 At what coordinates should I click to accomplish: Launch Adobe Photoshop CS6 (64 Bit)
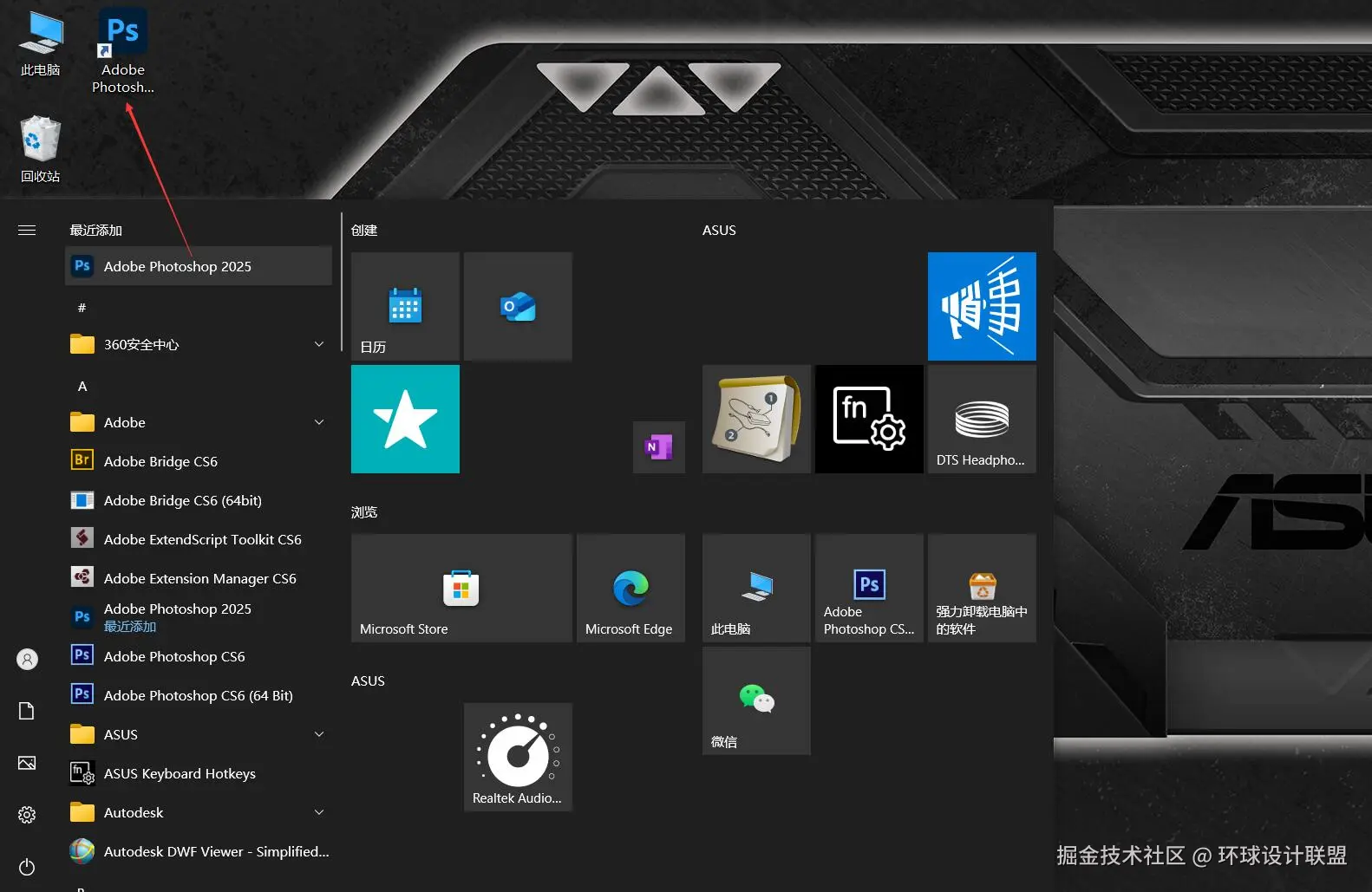[199, 695]
